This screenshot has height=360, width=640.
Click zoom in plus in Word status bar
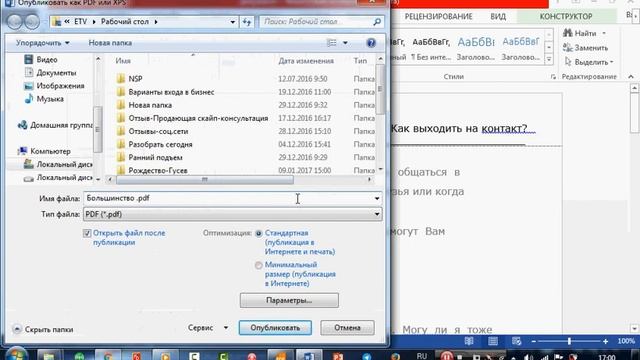tap(605, 341)
